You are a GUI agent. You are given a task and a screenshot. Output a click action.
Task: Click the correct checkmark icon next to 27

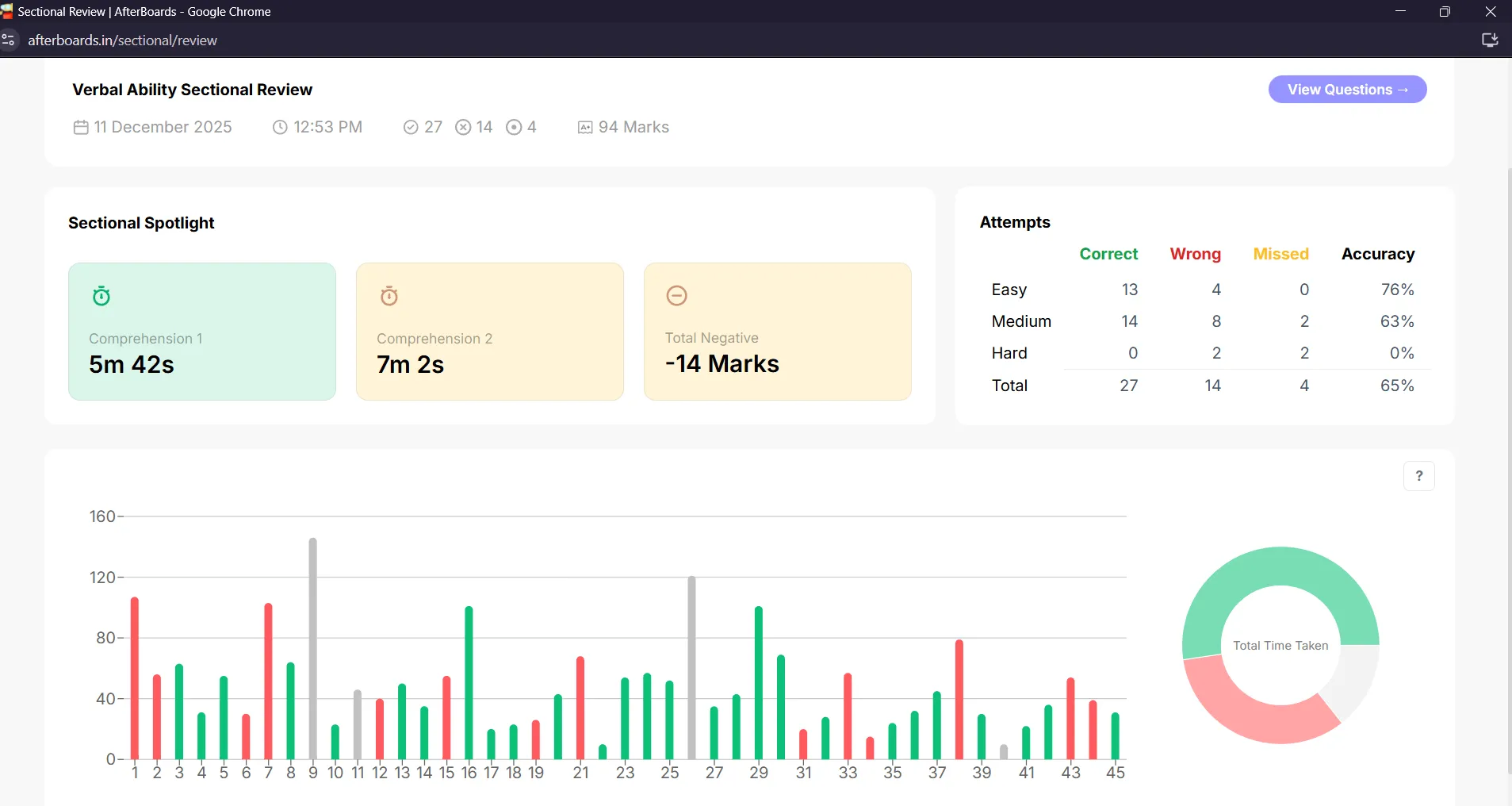[x=411, y=127]
